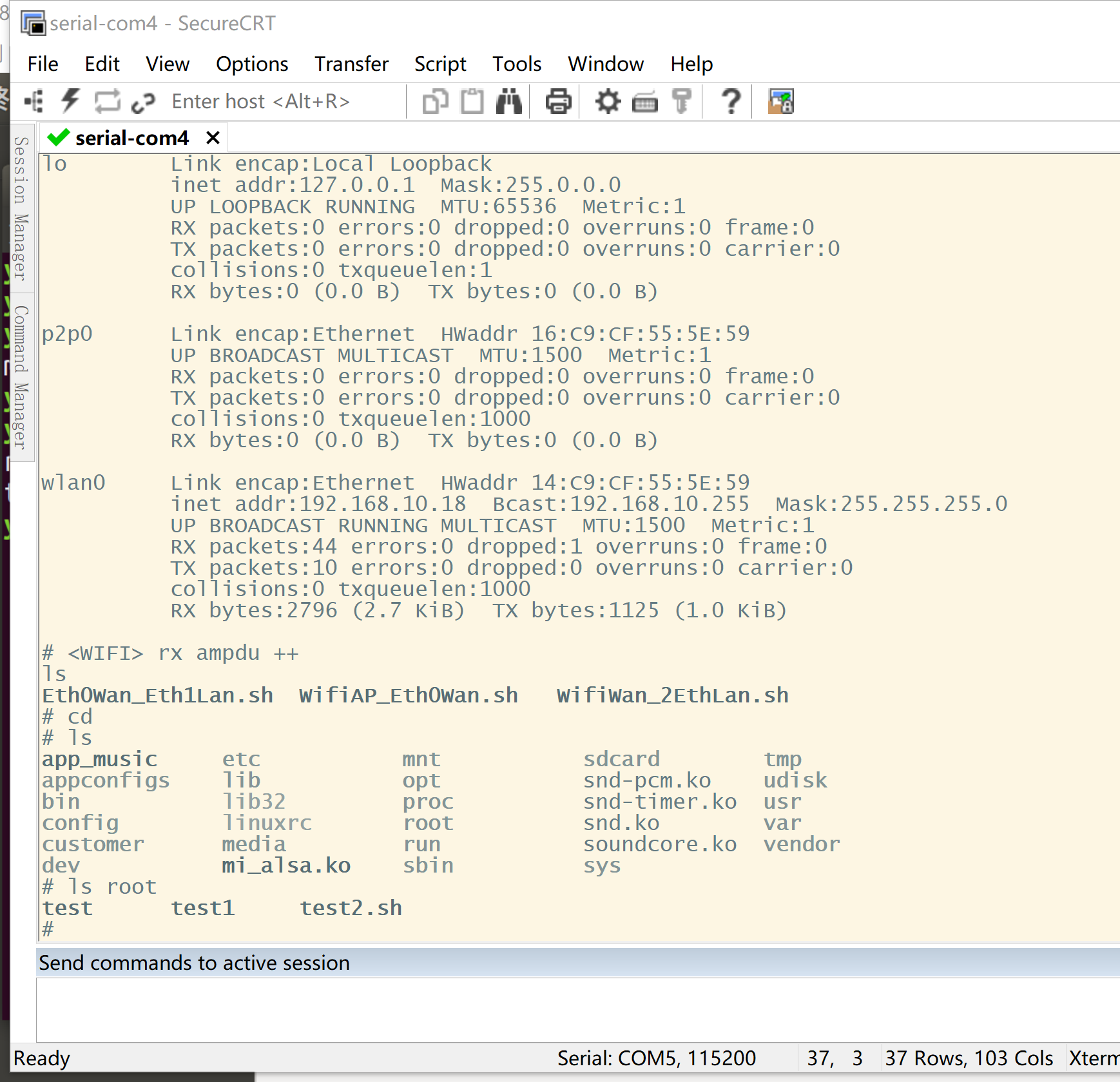
Task: Expand the Command Manager side panel
Action: 22,377
